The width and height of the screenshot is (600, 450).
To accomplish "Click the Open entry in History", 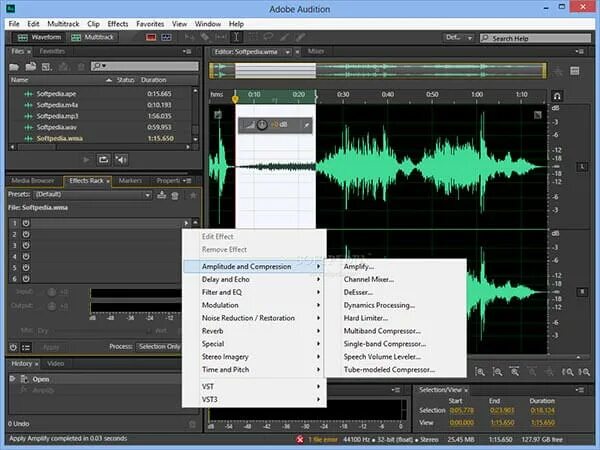I will tap(41, 379).
